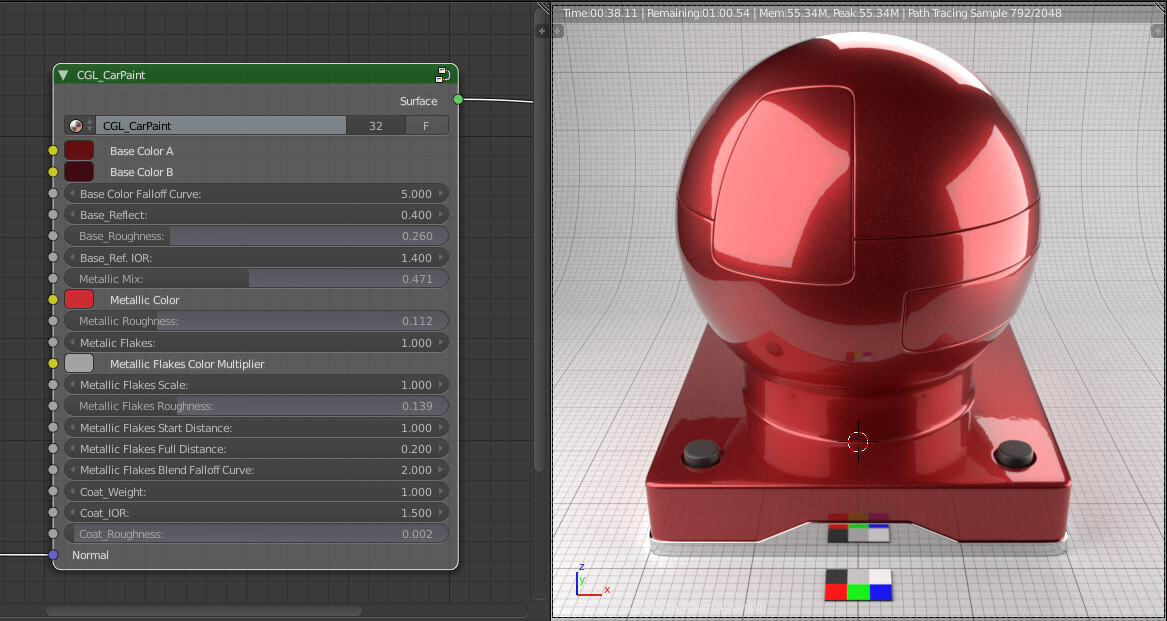This screenshot has width=1167, height=621.
Task: Click the Coat_Weight right stepper arrow
Action: [x=440, y=491]
